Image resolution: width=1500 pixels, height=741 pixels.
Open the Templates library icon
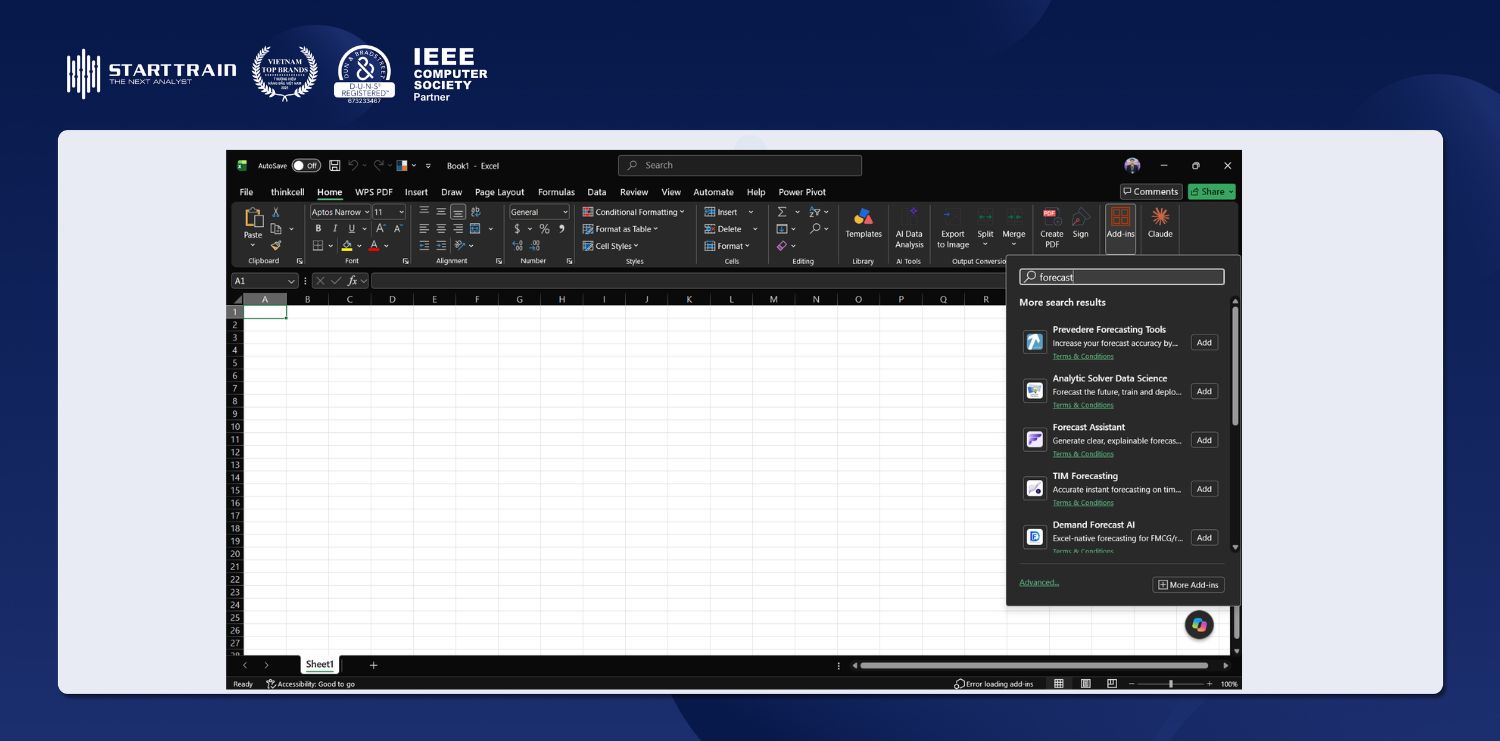coord(863,224)
